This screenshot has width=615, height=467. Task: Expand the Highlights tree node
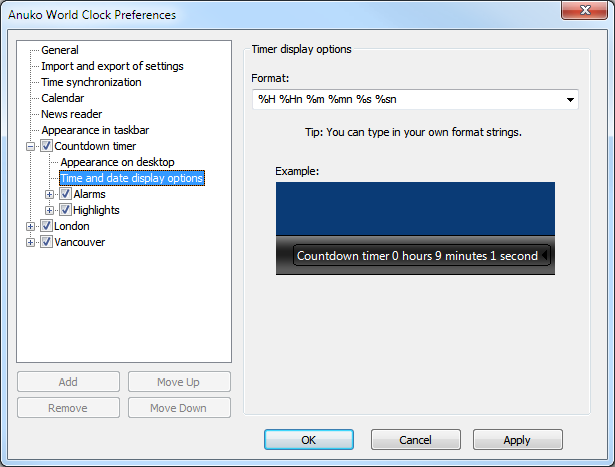pos(50,210)
